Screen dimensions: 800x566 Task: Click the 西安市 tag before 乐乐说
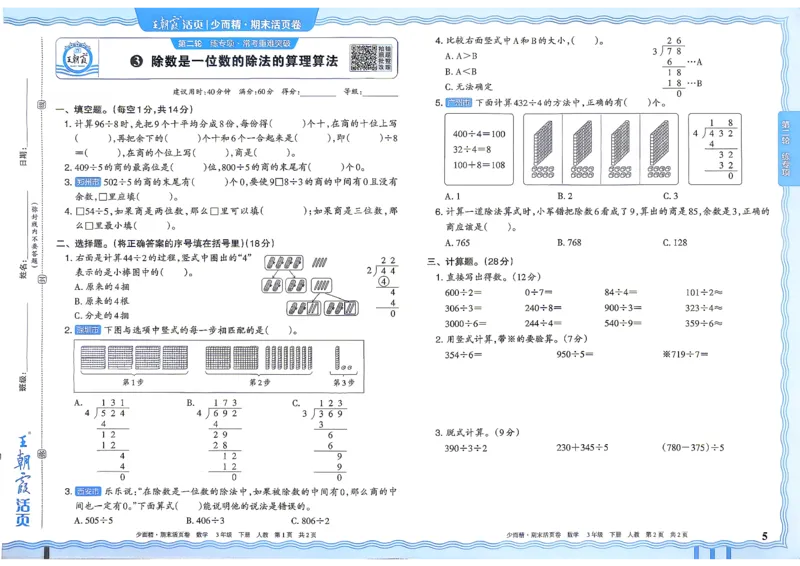[x=88, y=491]
